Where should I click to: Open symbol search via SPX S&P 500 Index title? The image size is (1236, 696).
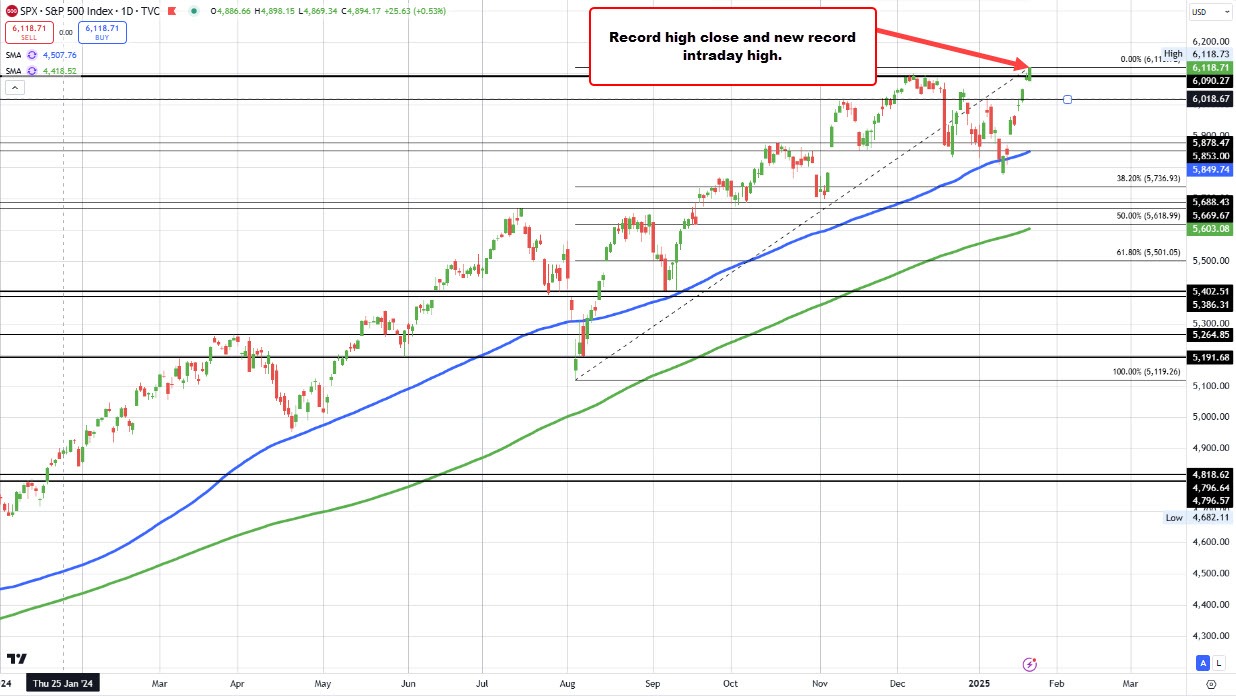point(66,11)
